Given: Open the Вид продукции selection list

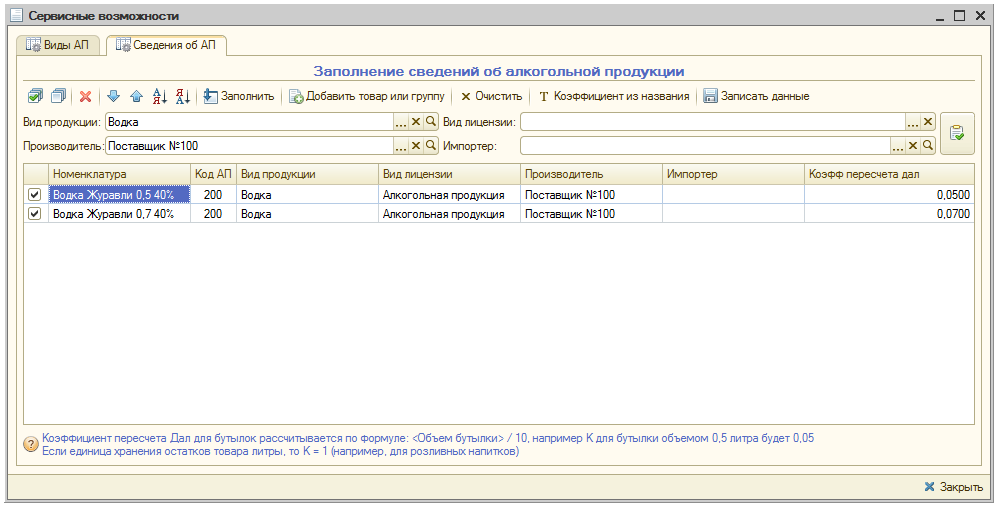Looking at the screenshot, I should (401, 121).
